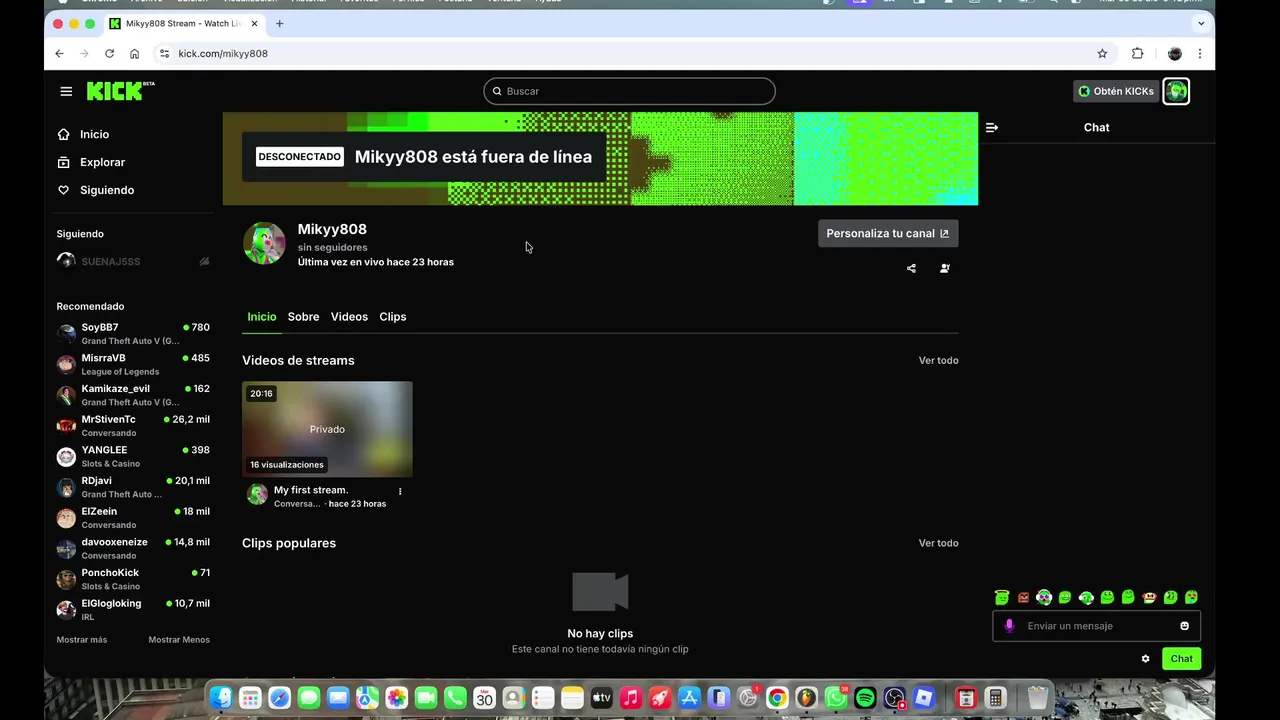Open the App Store from the dock
This screenshot has height=720, width=1280.
pyautogui.click(x=689, y=698)
